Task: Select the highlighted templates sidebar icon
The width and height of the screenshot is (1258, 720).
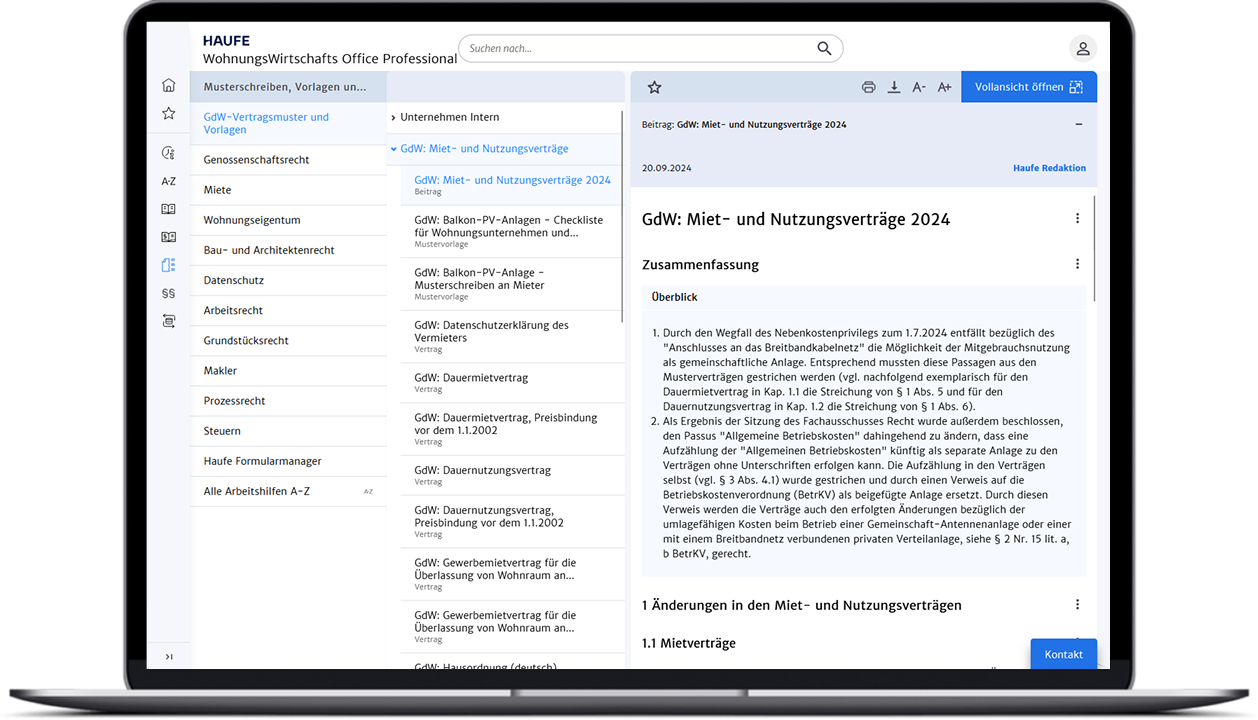Action: pos(168,265)
